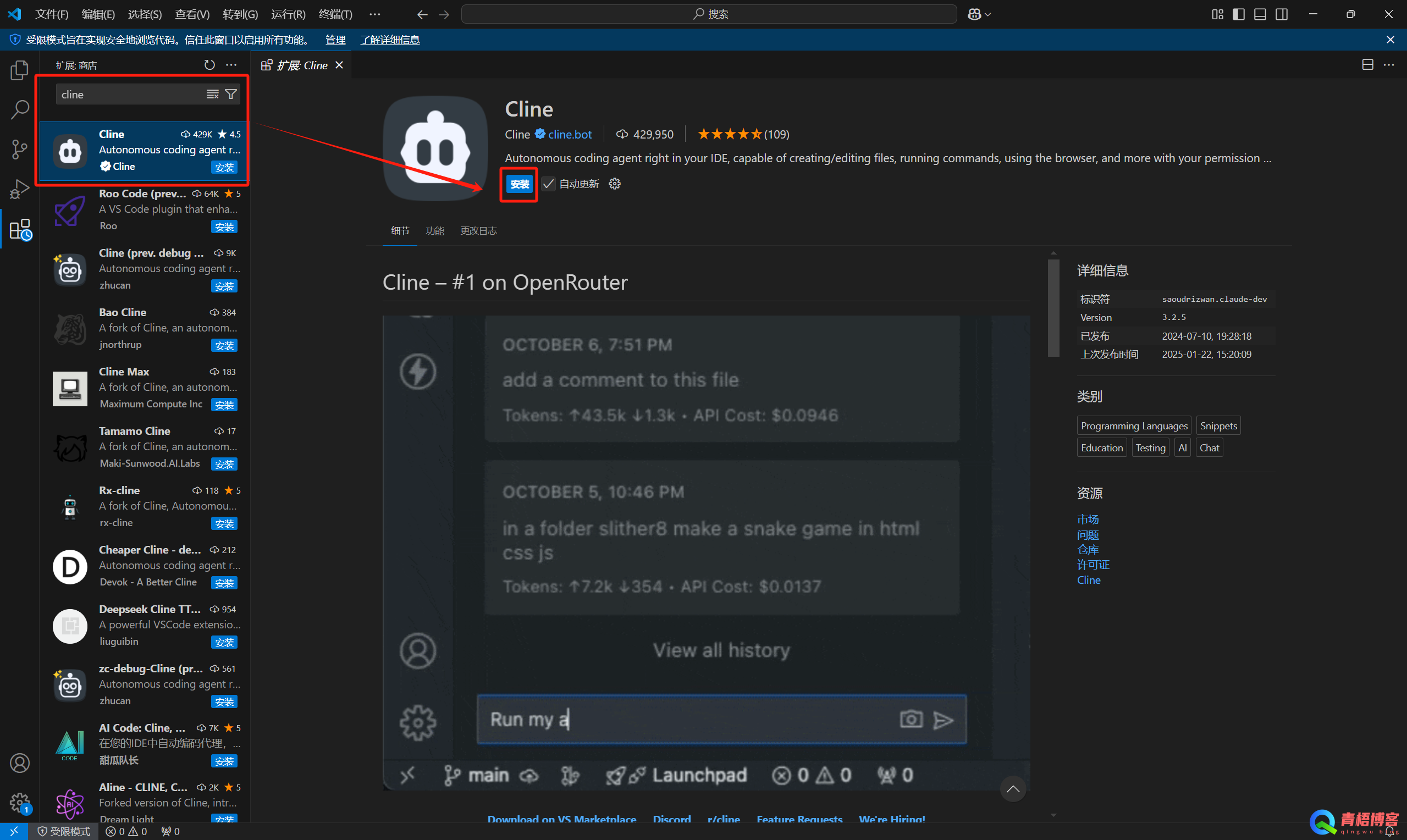Switch to the 细节 tab

pyautogui.click(x=400, y=231)
